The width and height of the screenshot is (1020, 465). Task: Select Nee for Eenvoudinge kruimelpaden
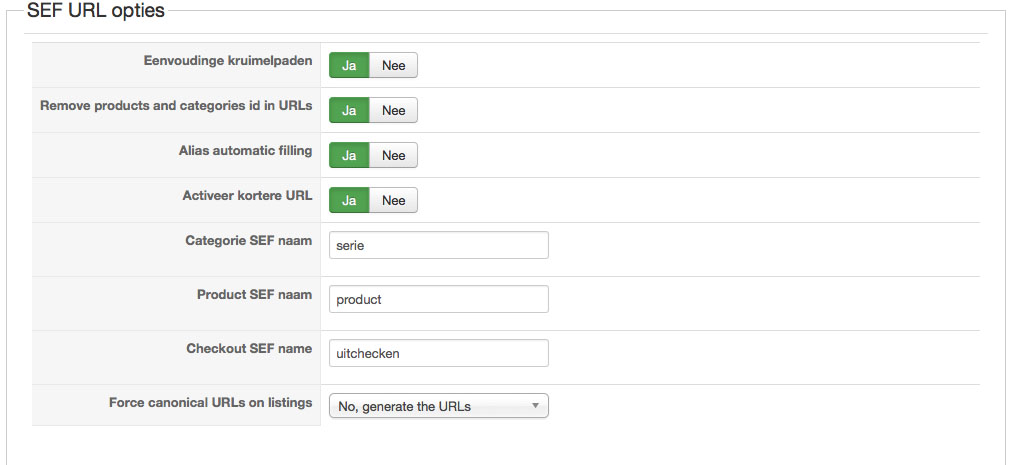point(393,65)
